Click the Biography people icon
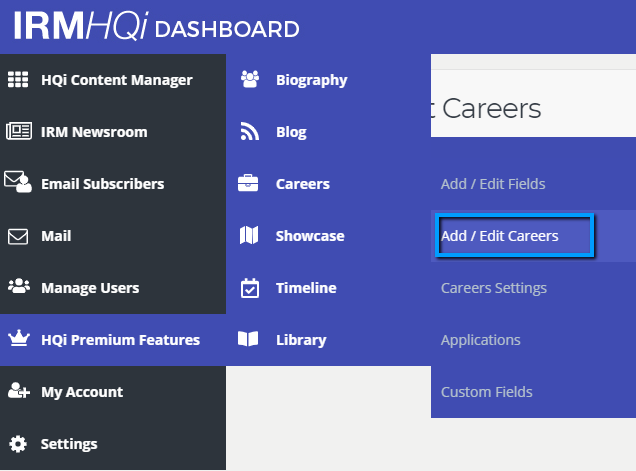 pos(250,79)
